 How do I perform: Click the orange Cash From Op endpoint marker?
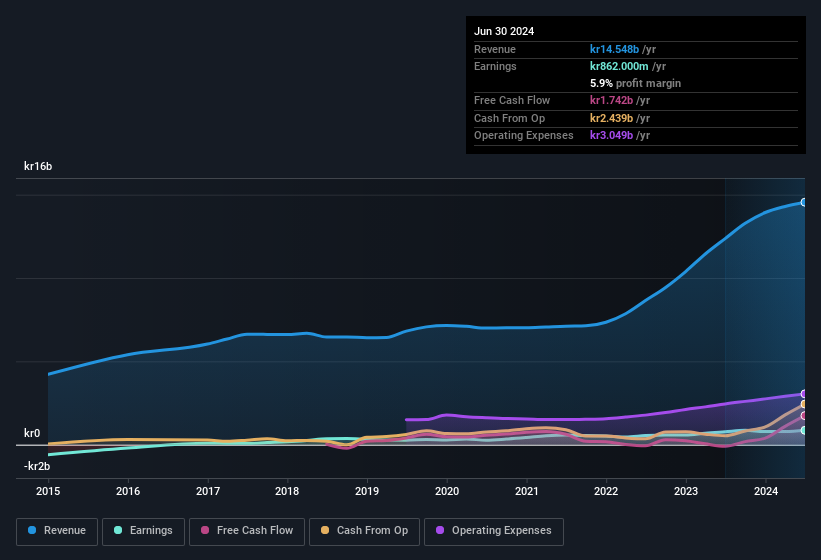click(x=804, y=404)
